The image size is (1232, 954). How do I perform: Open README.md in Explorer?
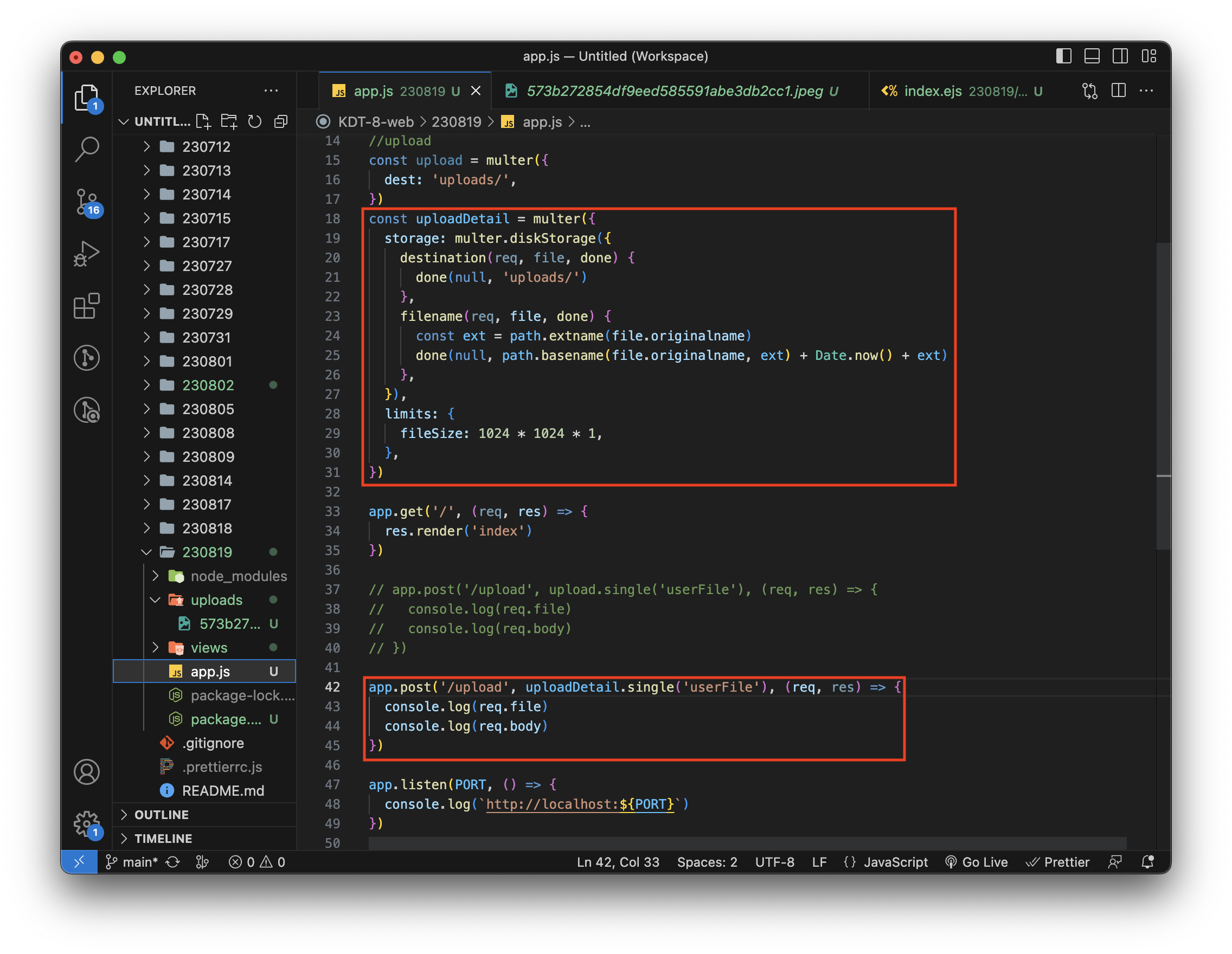[x=204, y=790]
